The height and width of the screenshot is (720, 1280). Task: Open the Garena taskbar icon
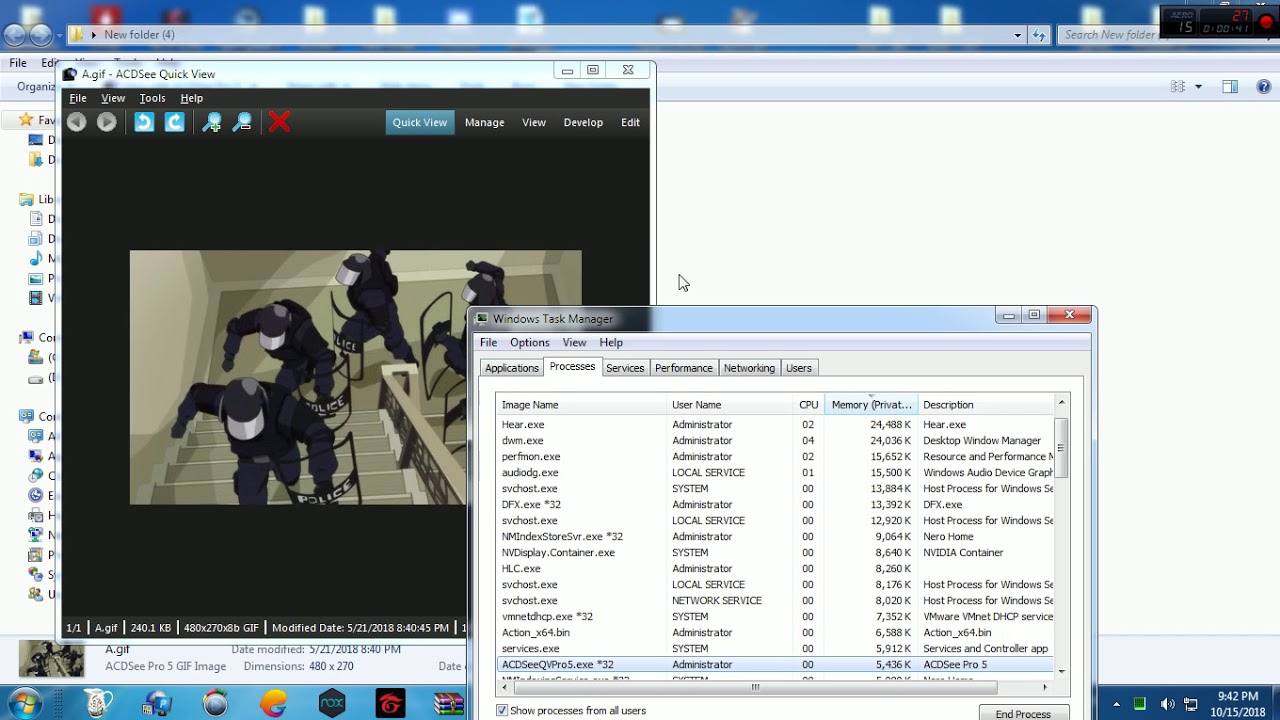390,704
